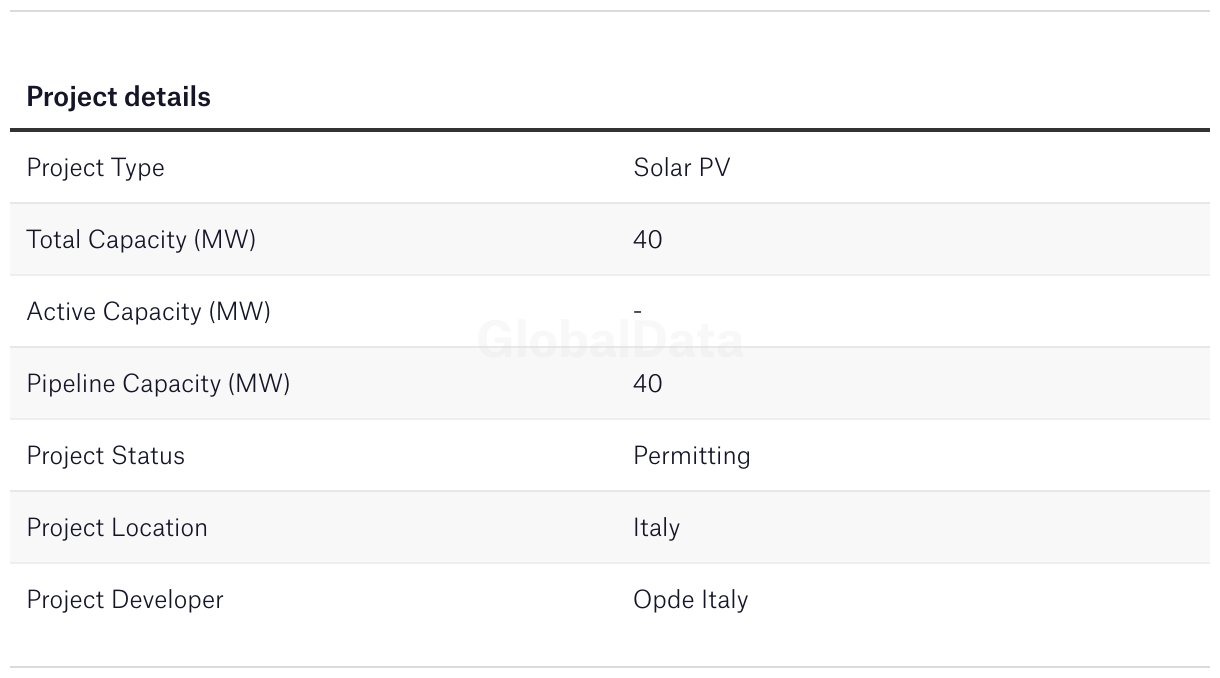The width and height of the screenshot is (1220, 678).
Task: Click the Total Capacity value 40
Action: 648,240
